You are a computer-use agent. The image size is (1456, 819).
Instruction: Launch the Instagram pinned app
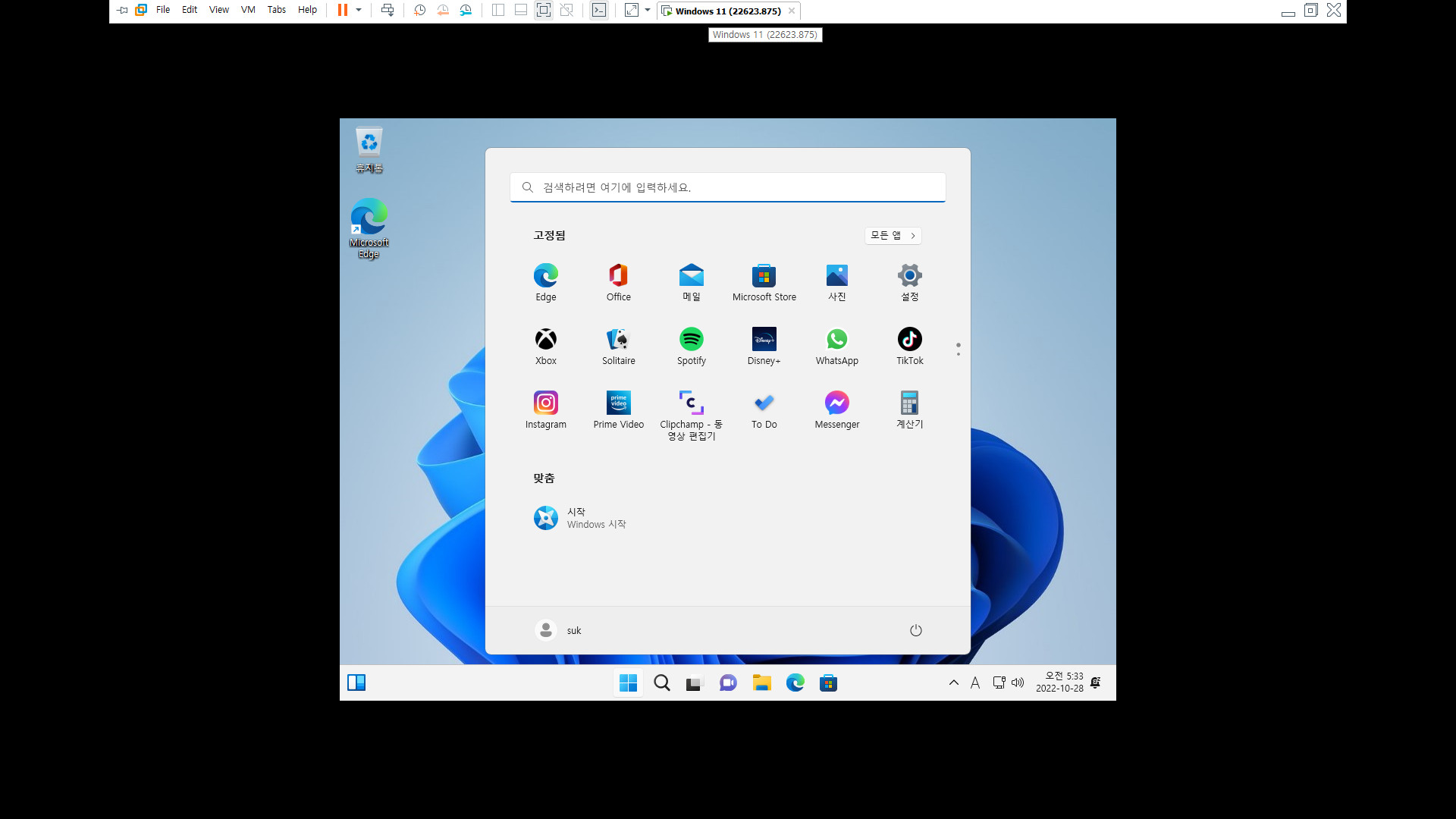tap(546, 410)
